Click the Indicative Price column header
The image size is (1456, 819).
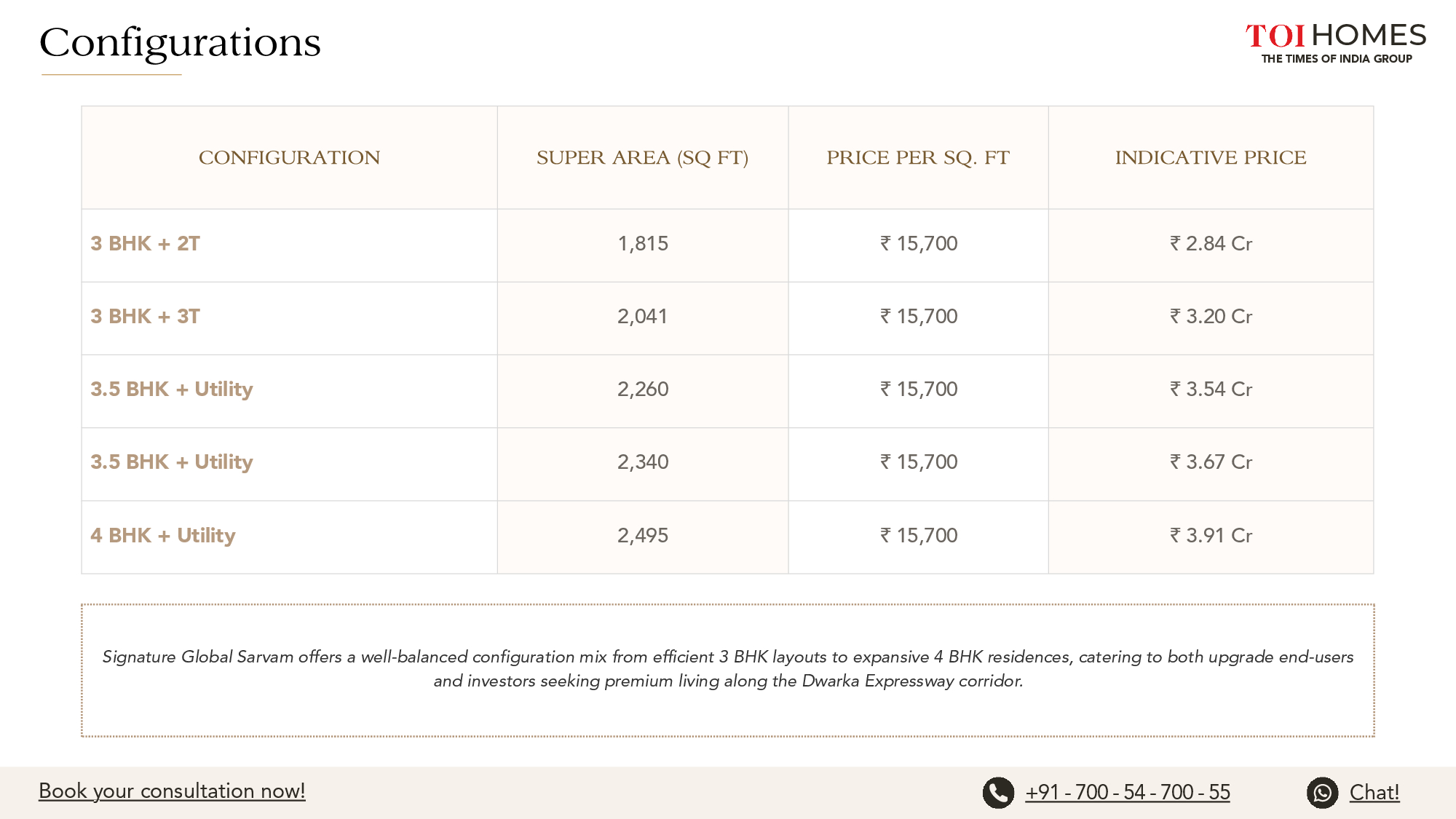(1211, 158)
